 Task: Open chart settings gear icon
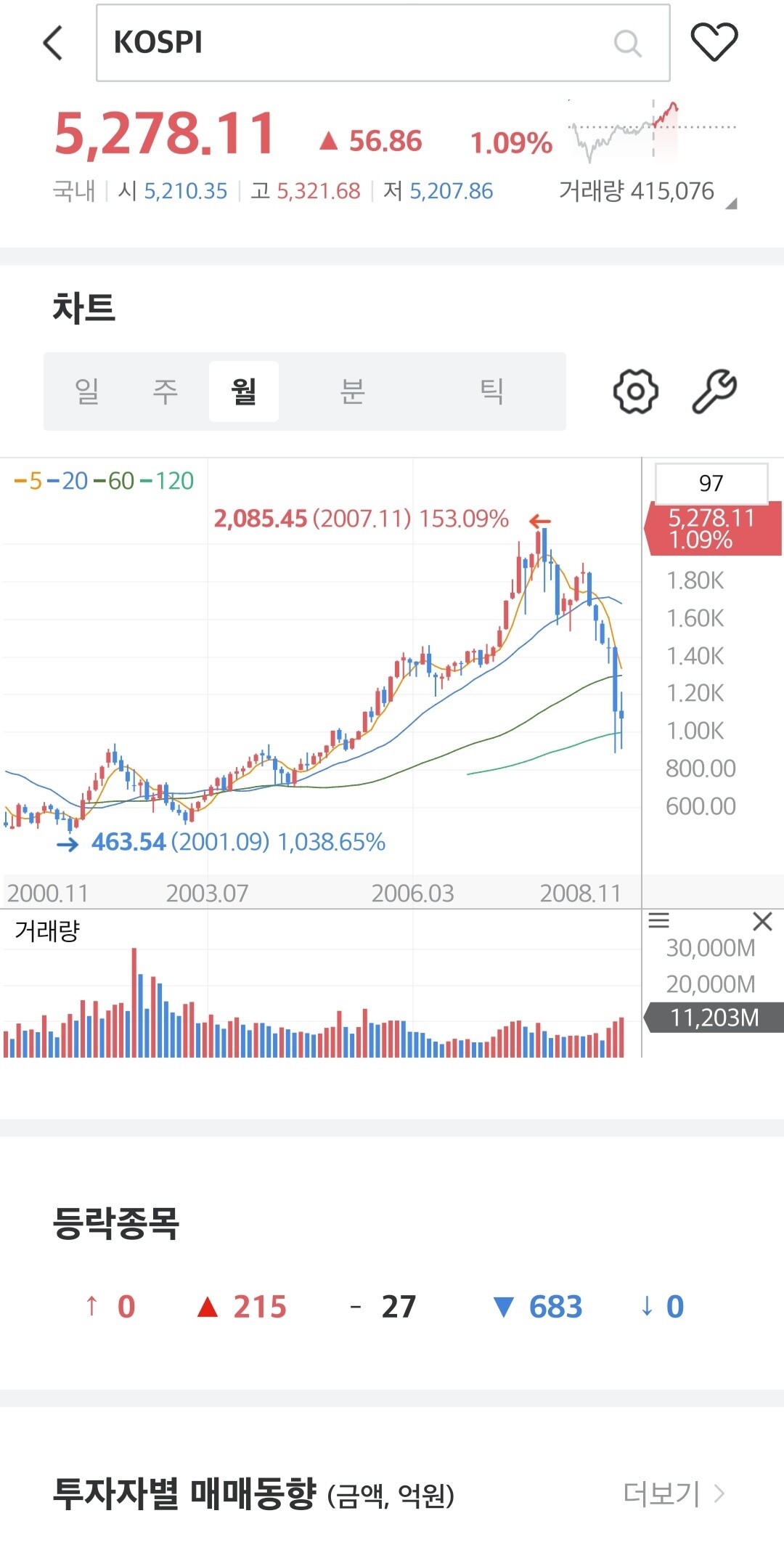(x=635, y=392)
